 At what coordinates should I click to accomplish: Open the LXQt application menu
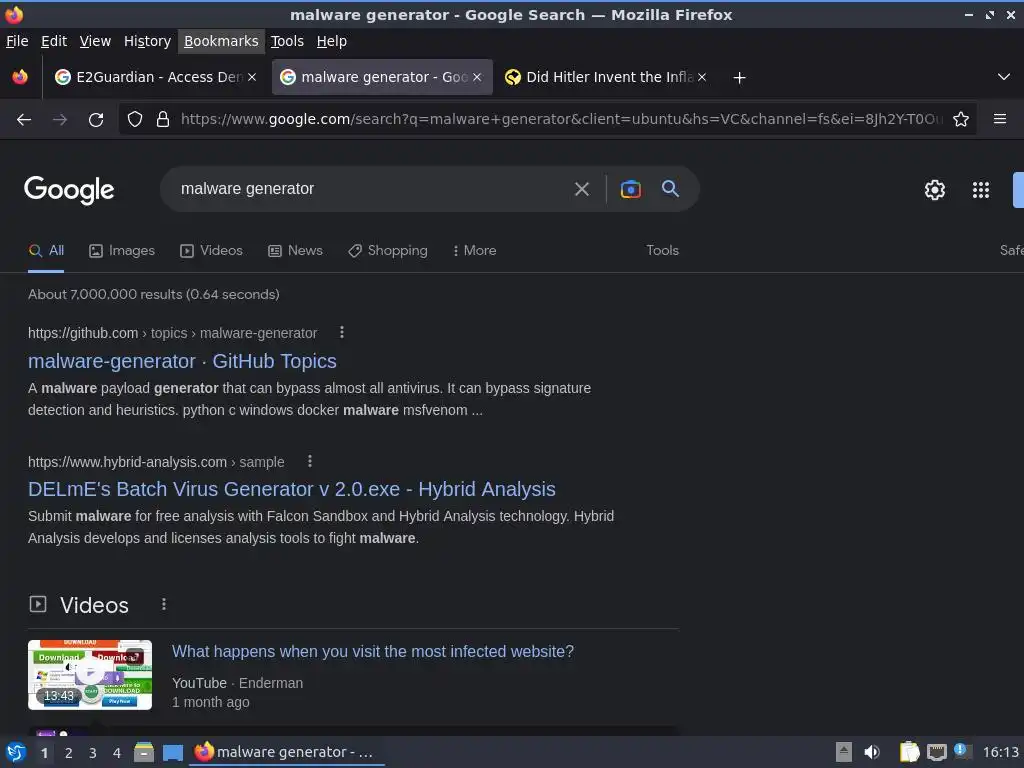pos(16,752)
